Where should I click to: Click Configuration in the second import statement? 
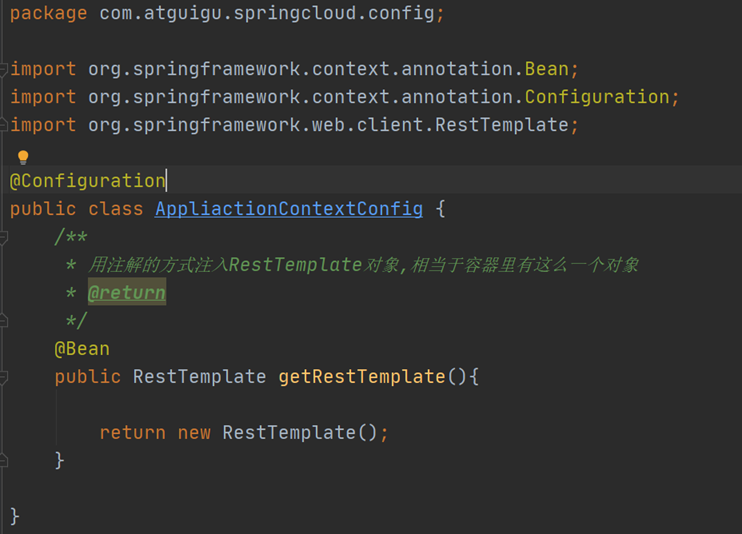pyautogui.click(x=597, y=97)
